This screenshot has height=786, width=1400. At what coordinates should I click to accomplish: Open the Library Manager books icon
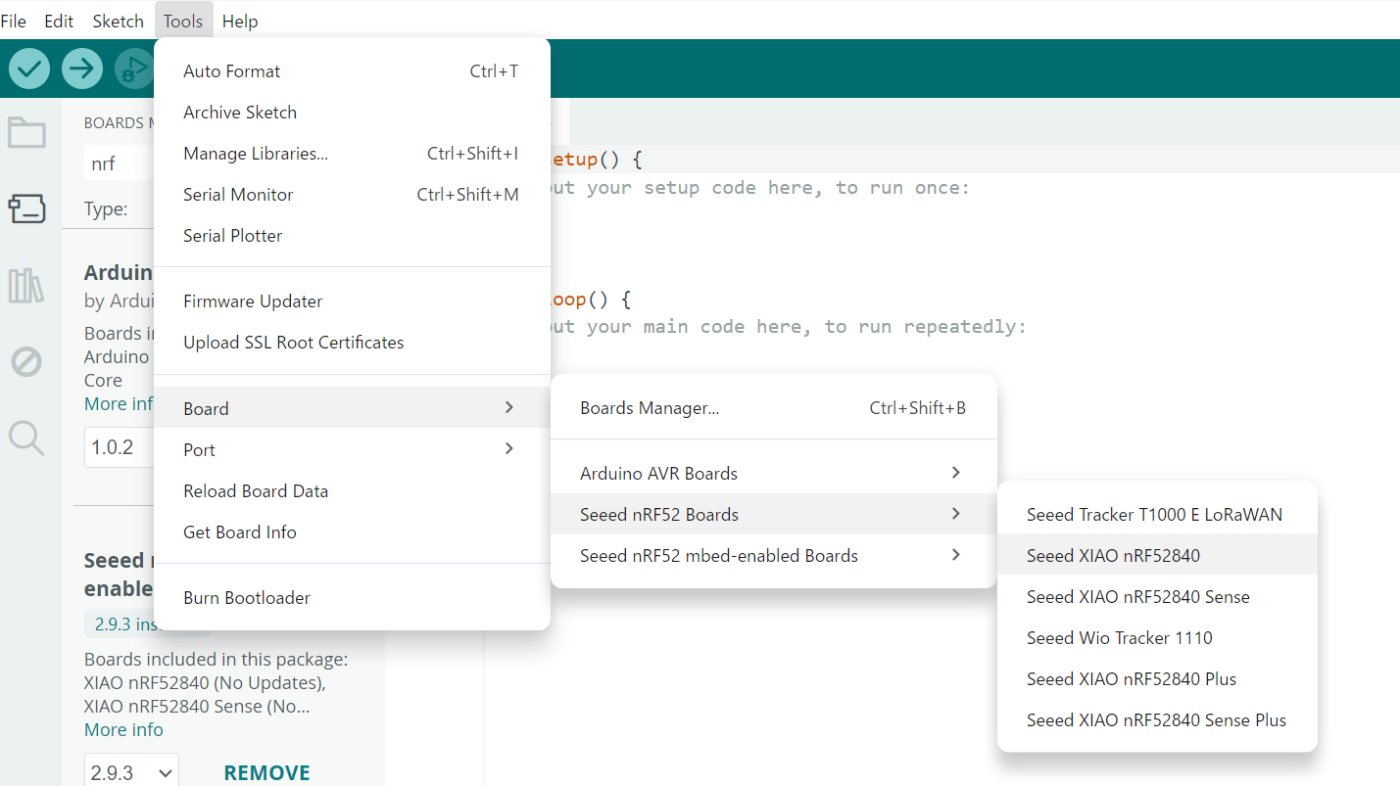click(27, 285)
